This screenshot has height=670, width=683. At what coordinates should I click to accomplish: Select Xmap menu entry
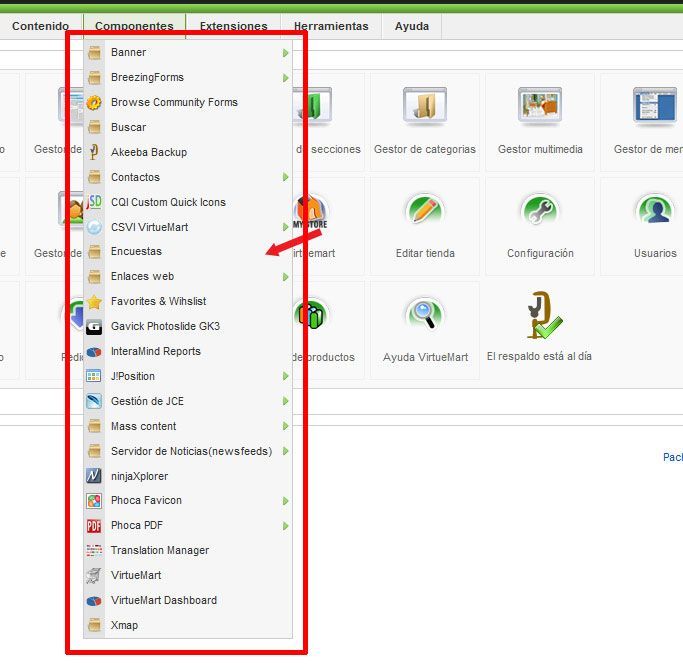point(188,625)
